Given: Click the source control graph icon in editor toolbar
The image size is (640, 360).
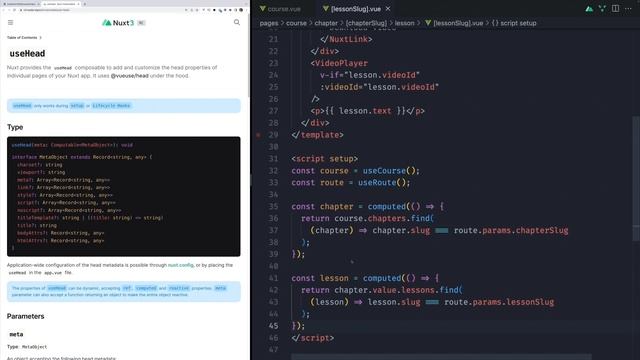Looking at the screenshot, I should tap(602, 9).
